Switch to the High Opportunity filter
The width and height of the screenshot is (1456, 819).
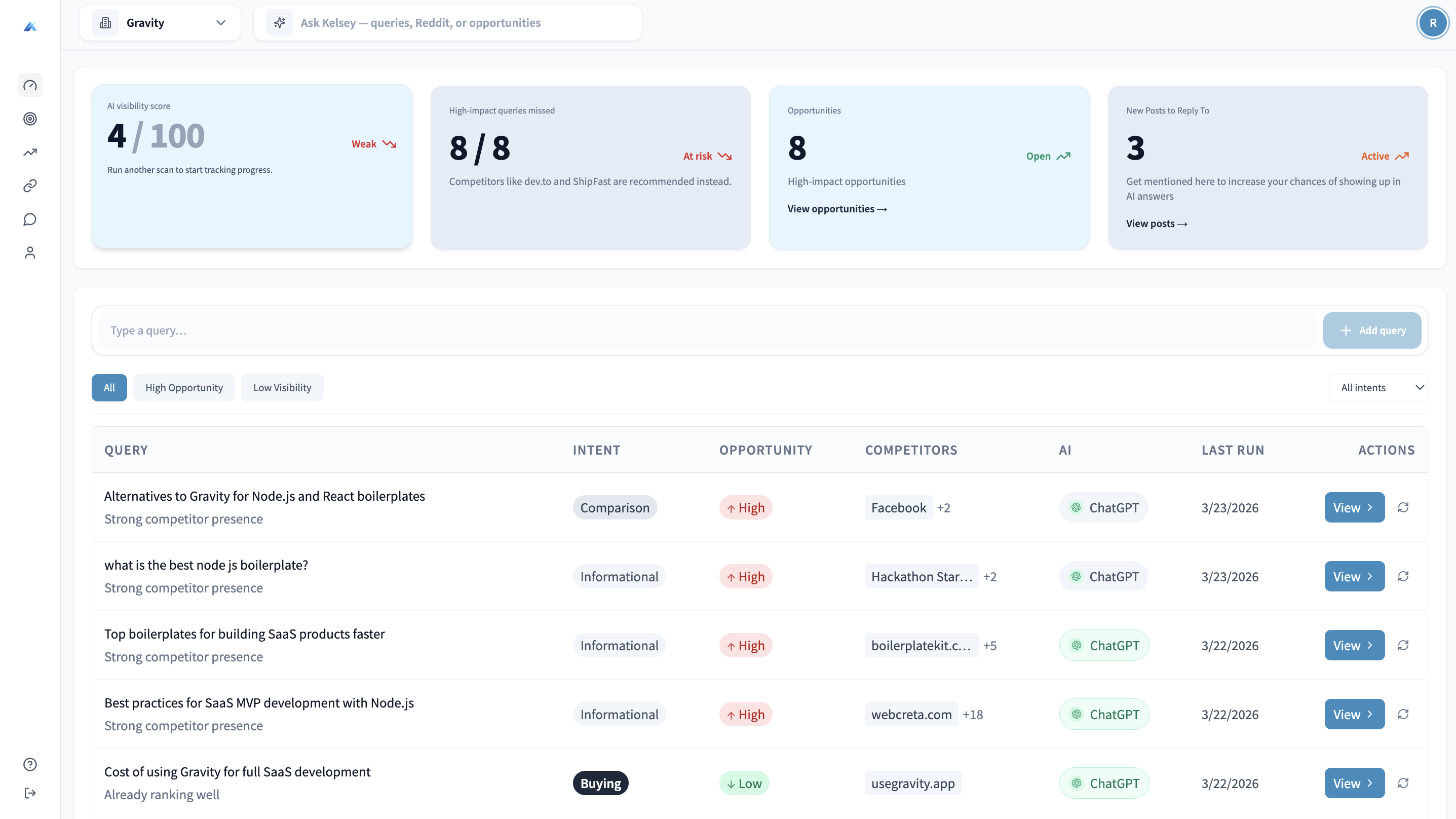(184, 387)
